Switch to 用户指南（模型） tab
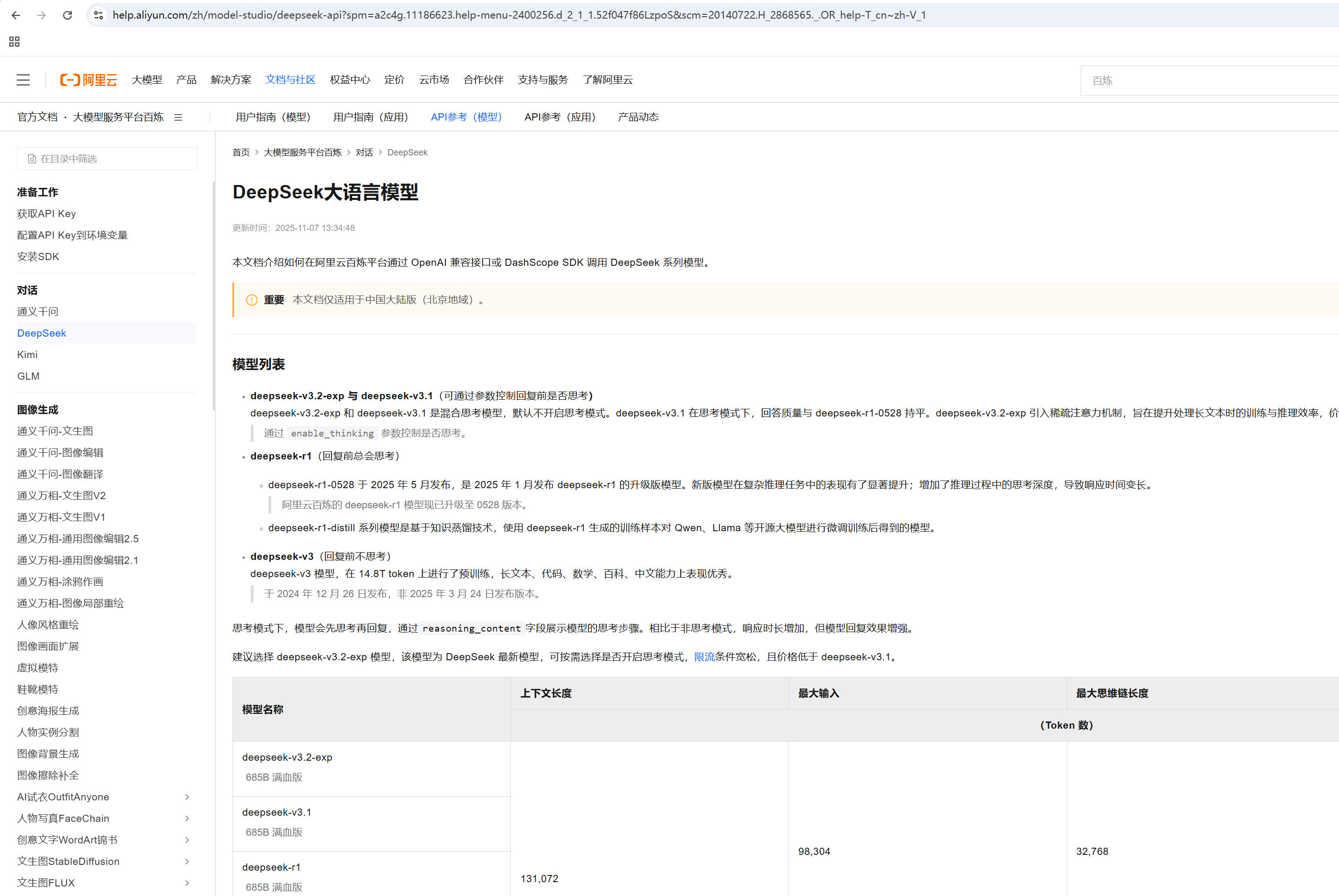Screen dimensions: 1339x896 (273, 117)
